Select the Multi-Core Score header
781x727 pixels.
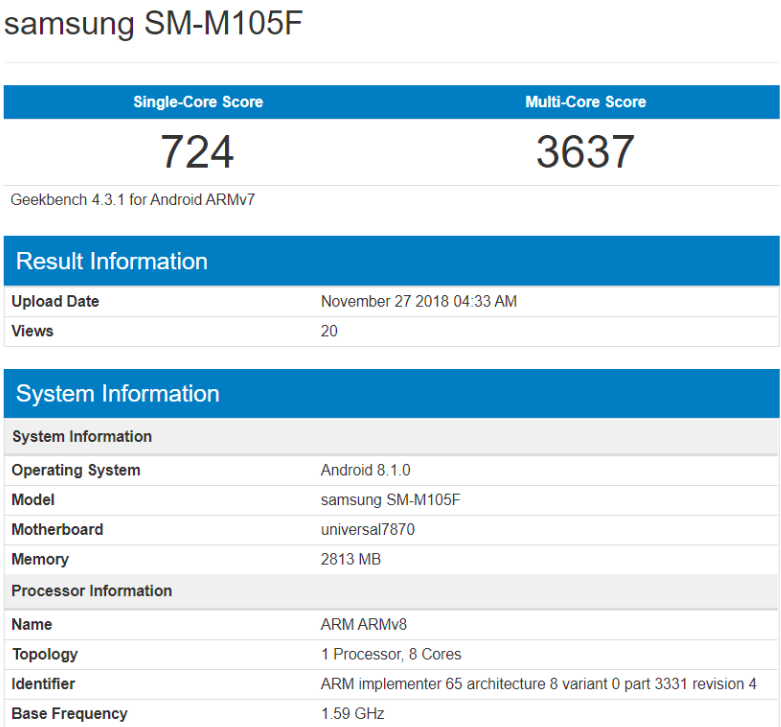pyautogui.click(x=585, y=102)
